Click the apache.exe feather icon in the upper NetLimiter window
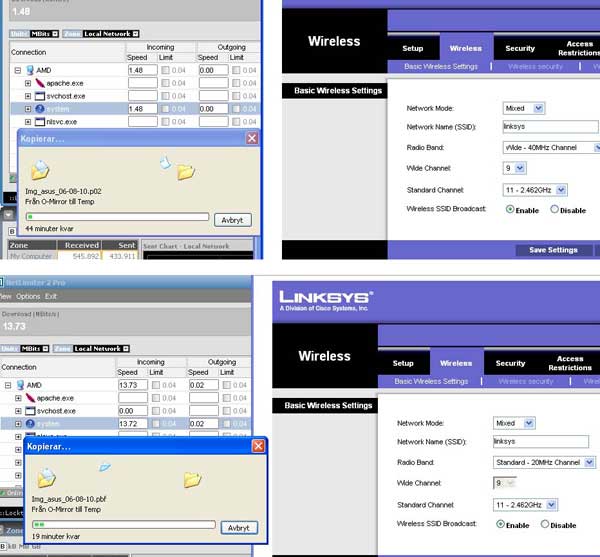The height and width of the screenshot is (557, 600). coord(40,83)
